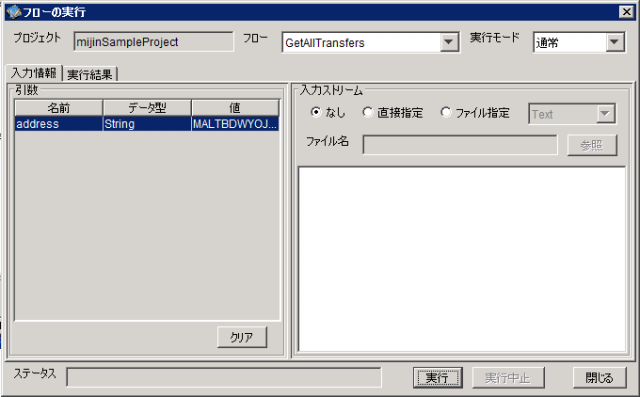Click the クリア button under arguments

click(x=242, y=337)
